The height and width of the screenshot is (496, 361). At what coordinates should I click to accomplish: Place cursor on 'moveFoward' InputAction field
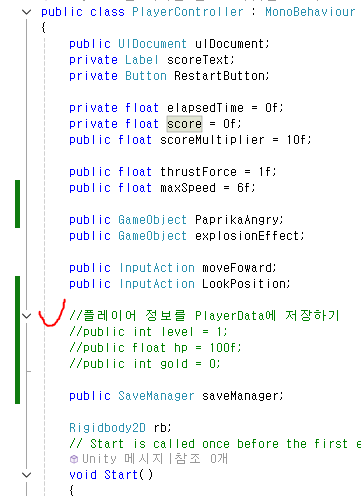237,268
